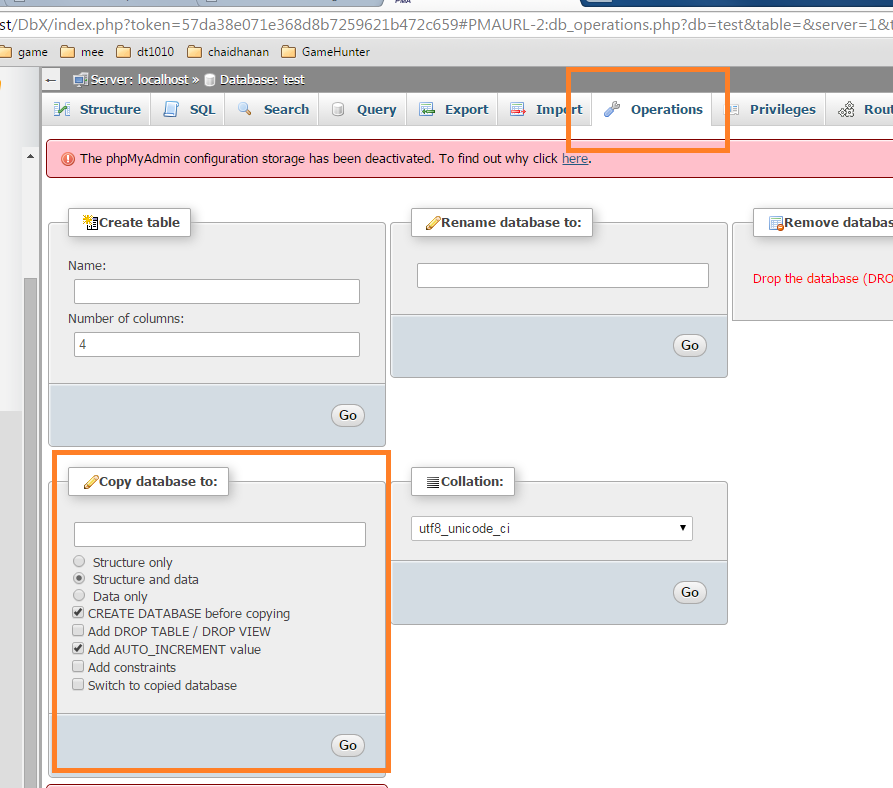
Task: Click the Rename database pencil icon
Action: pos(433,223)
